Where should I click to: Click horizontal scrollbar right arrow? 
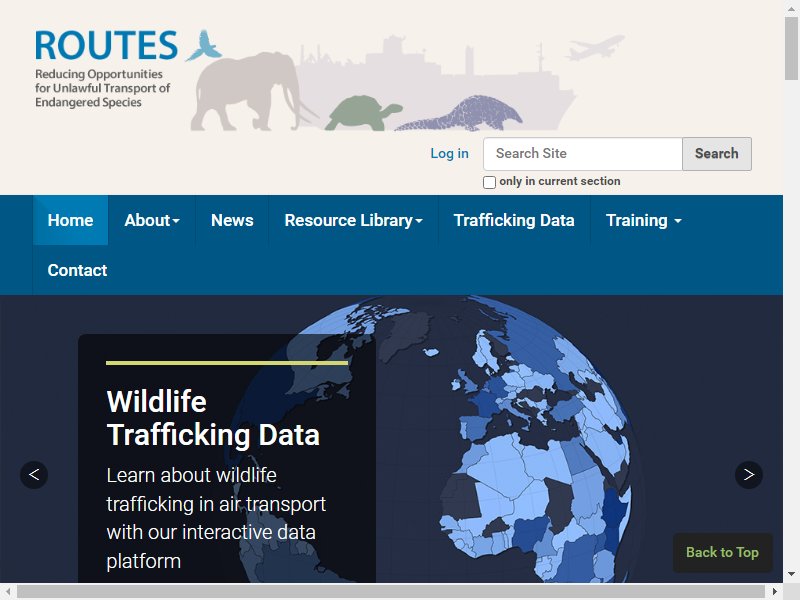pos(774,591)
